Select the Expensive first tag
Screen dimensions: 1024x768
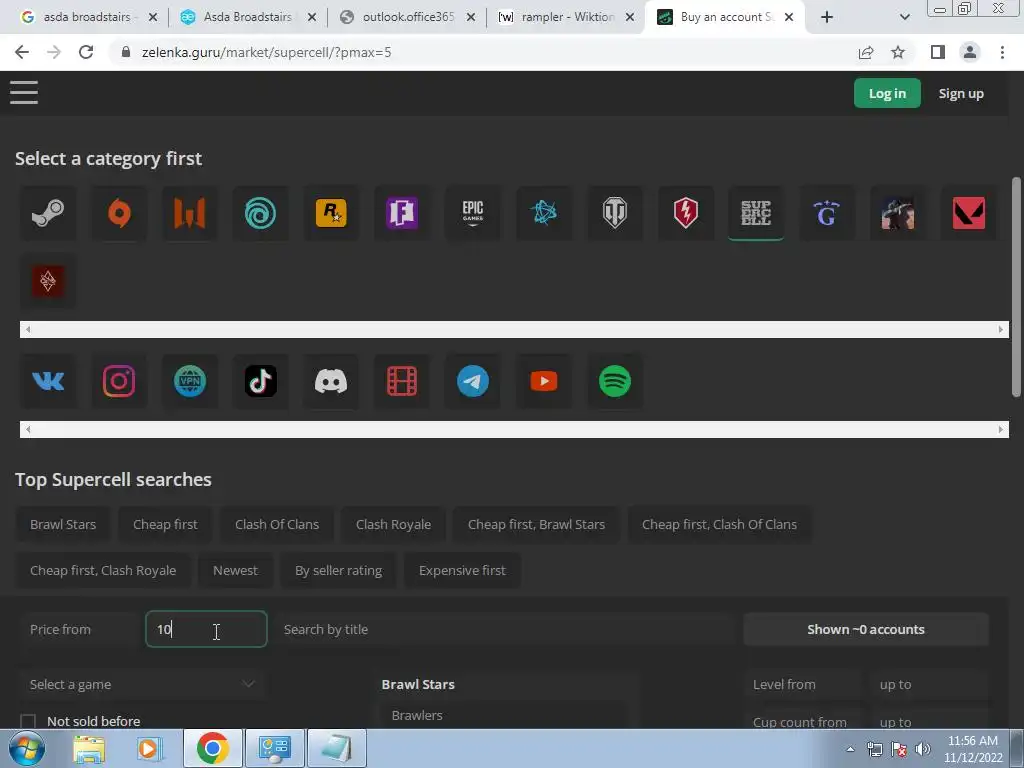[462, 570]
